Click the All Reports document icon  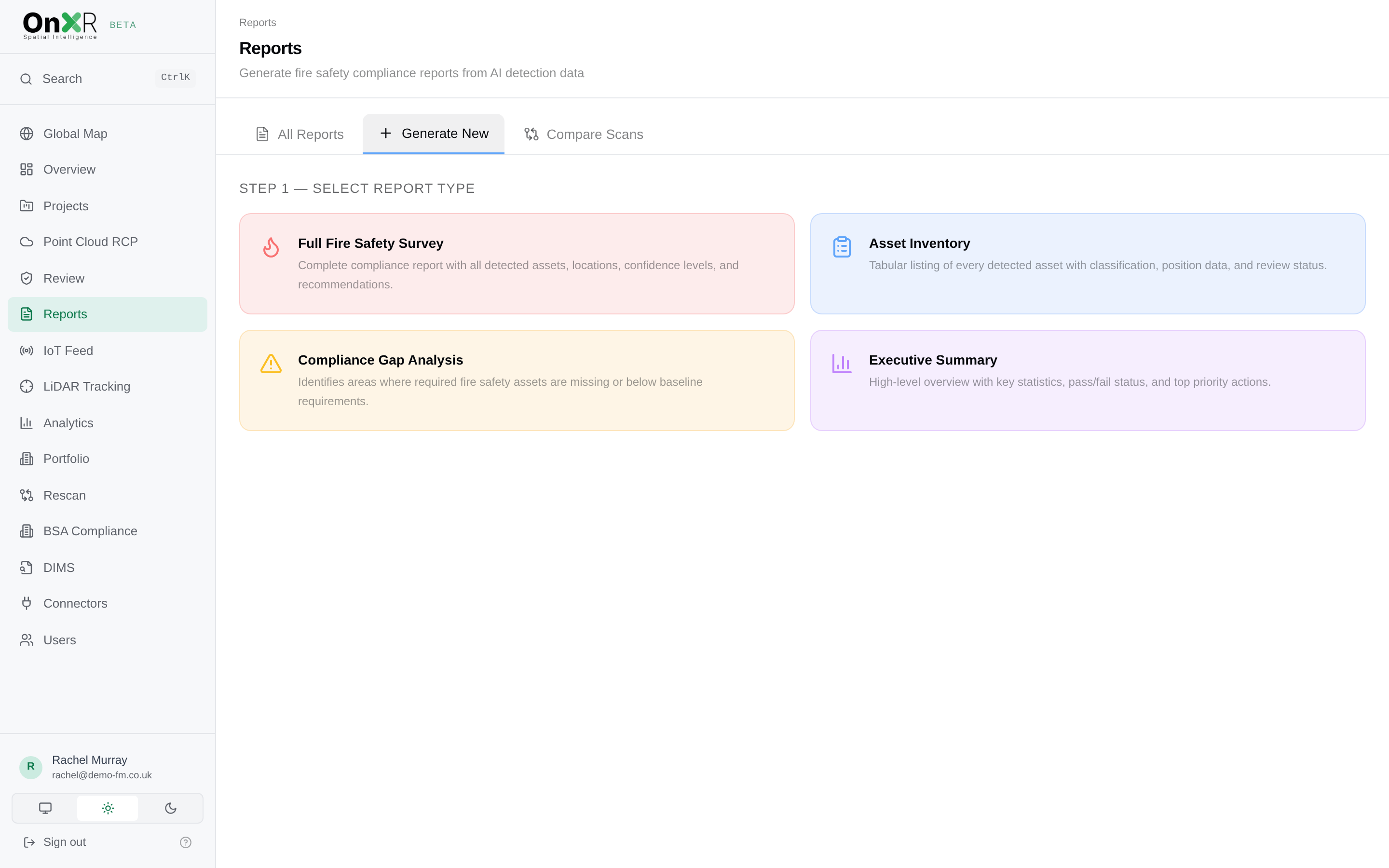(262, 134)
